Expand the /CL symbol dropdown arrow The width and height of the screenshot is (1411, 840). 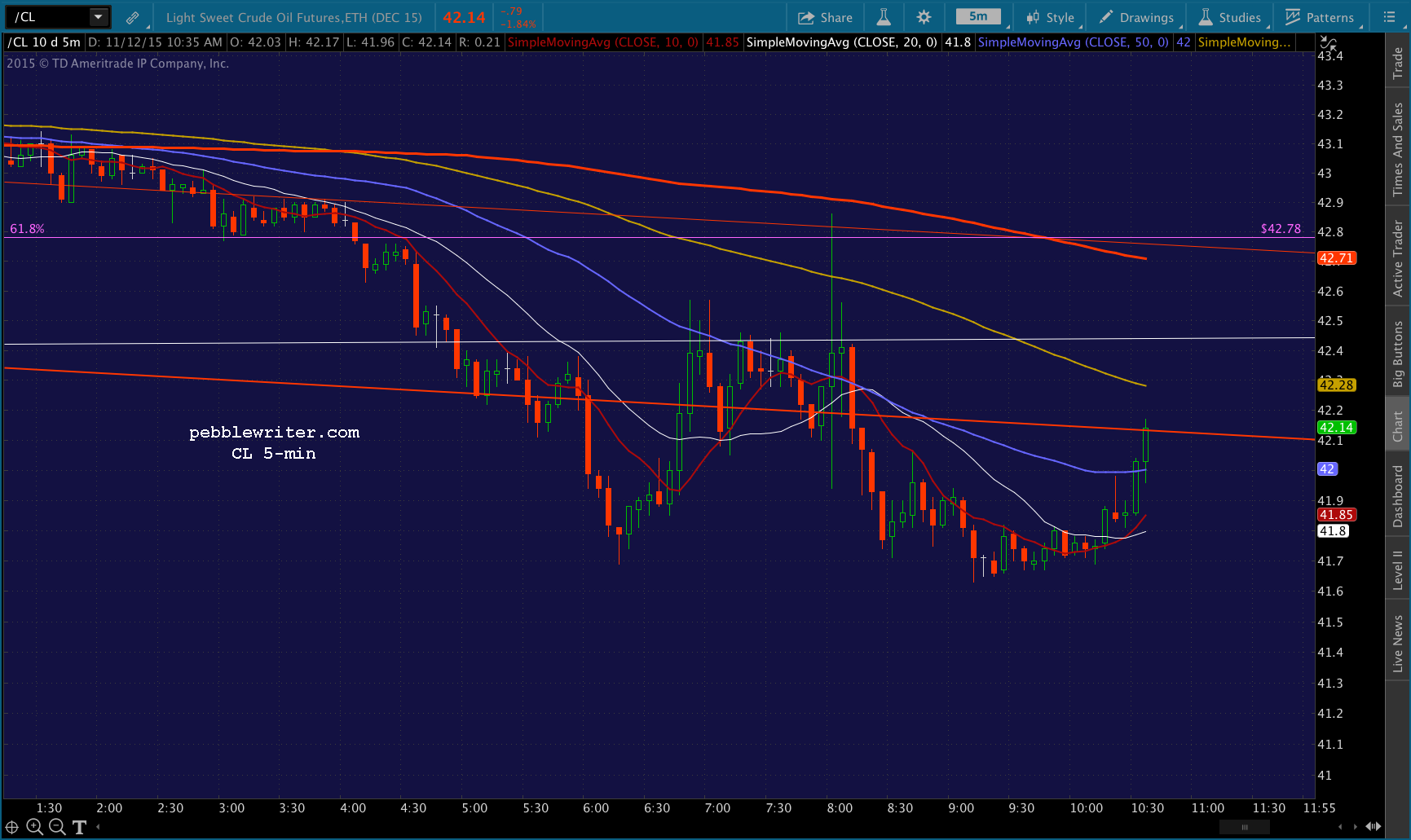(x=99, y=17)
